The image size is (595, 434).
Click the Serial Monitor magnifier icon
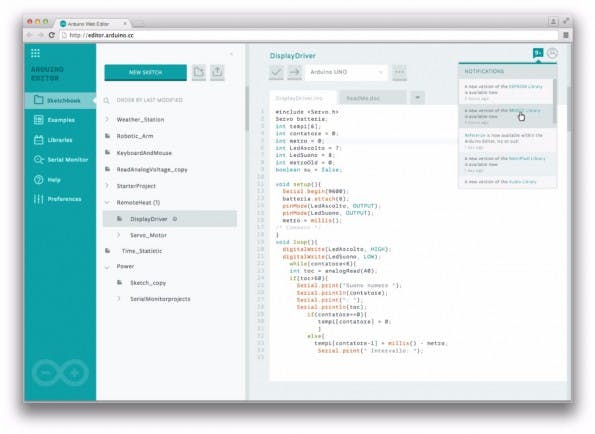click(x=39, y=160)
